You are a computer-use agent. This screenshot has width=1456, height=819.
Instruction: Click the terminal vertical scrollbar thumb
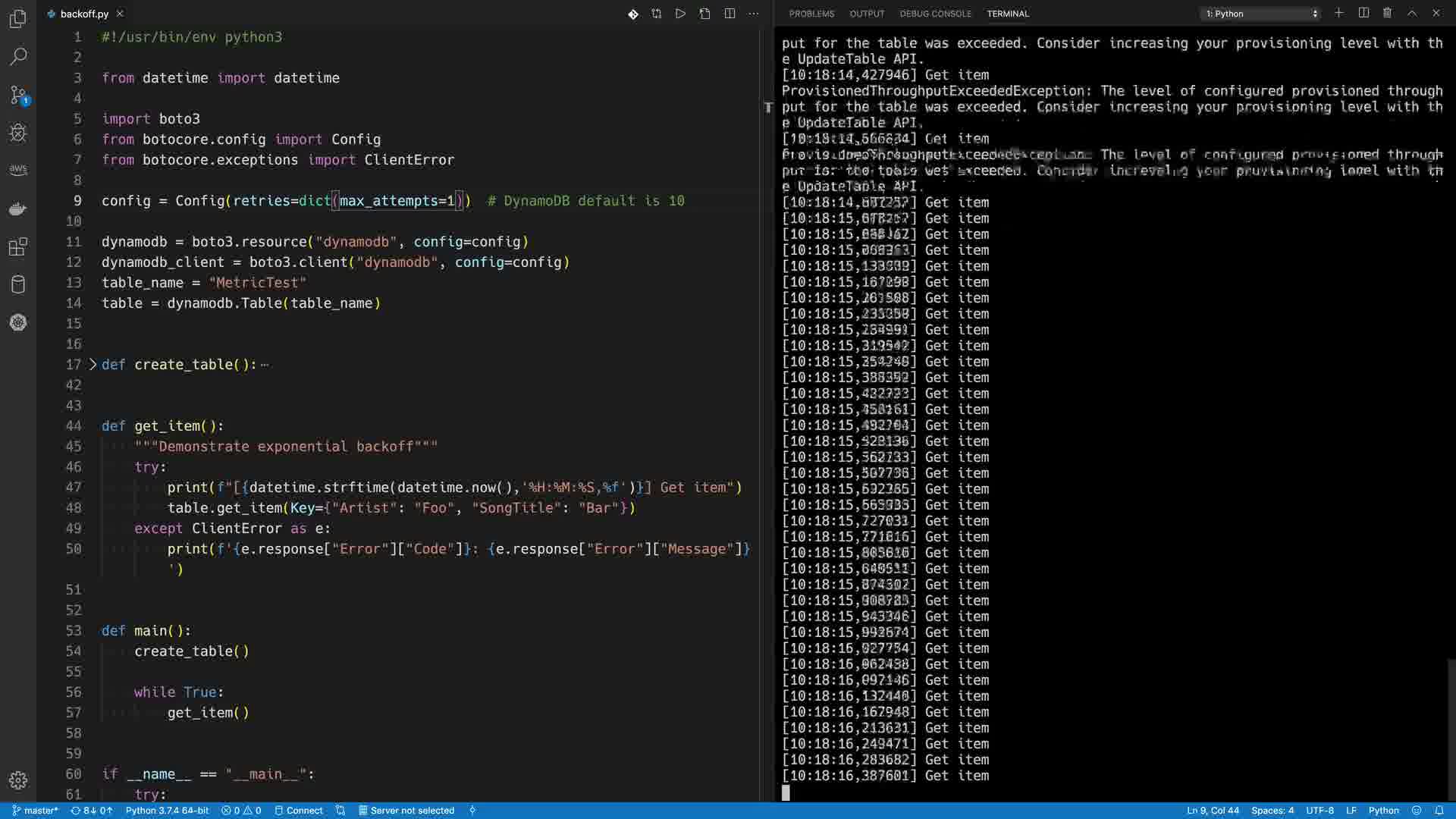[1451, 728]
